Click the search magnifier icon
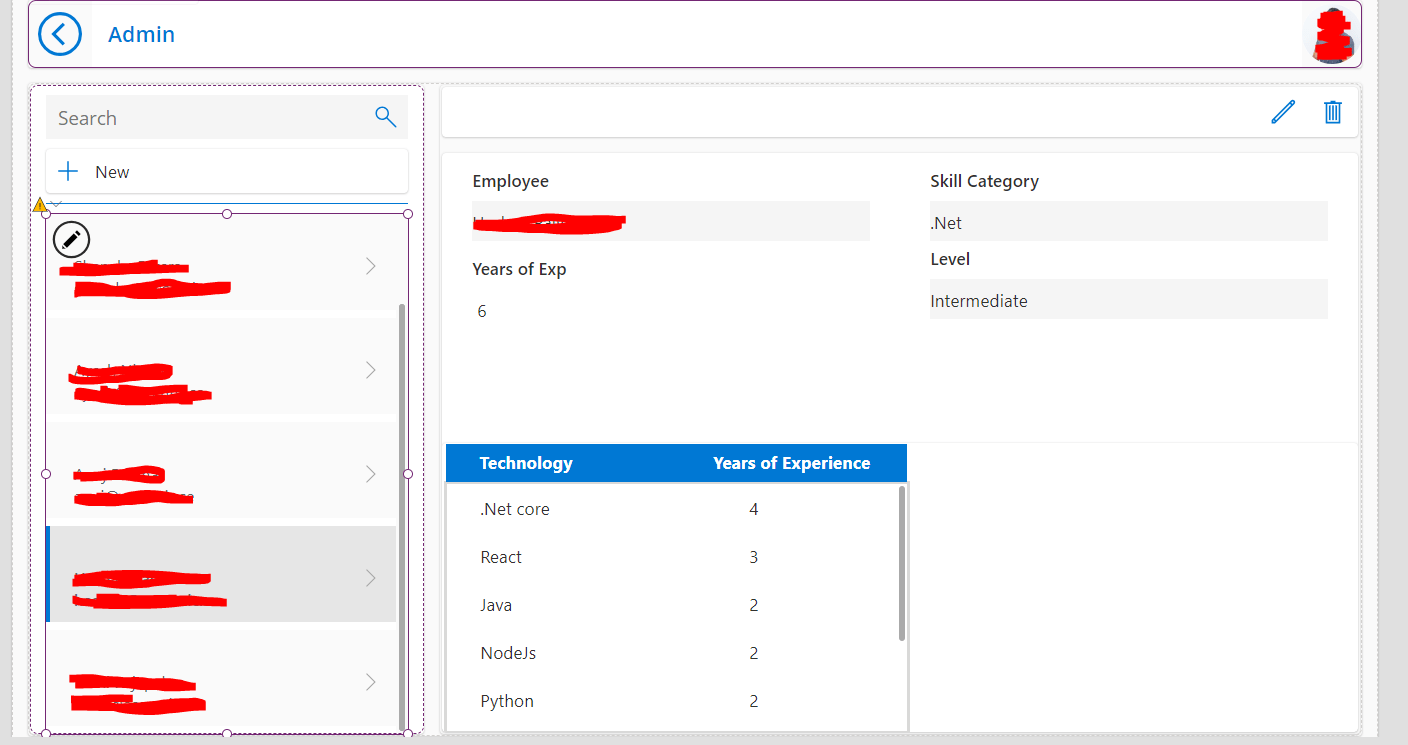The height and width of the screenshot is (745, 1408). (x=385, y=117)
